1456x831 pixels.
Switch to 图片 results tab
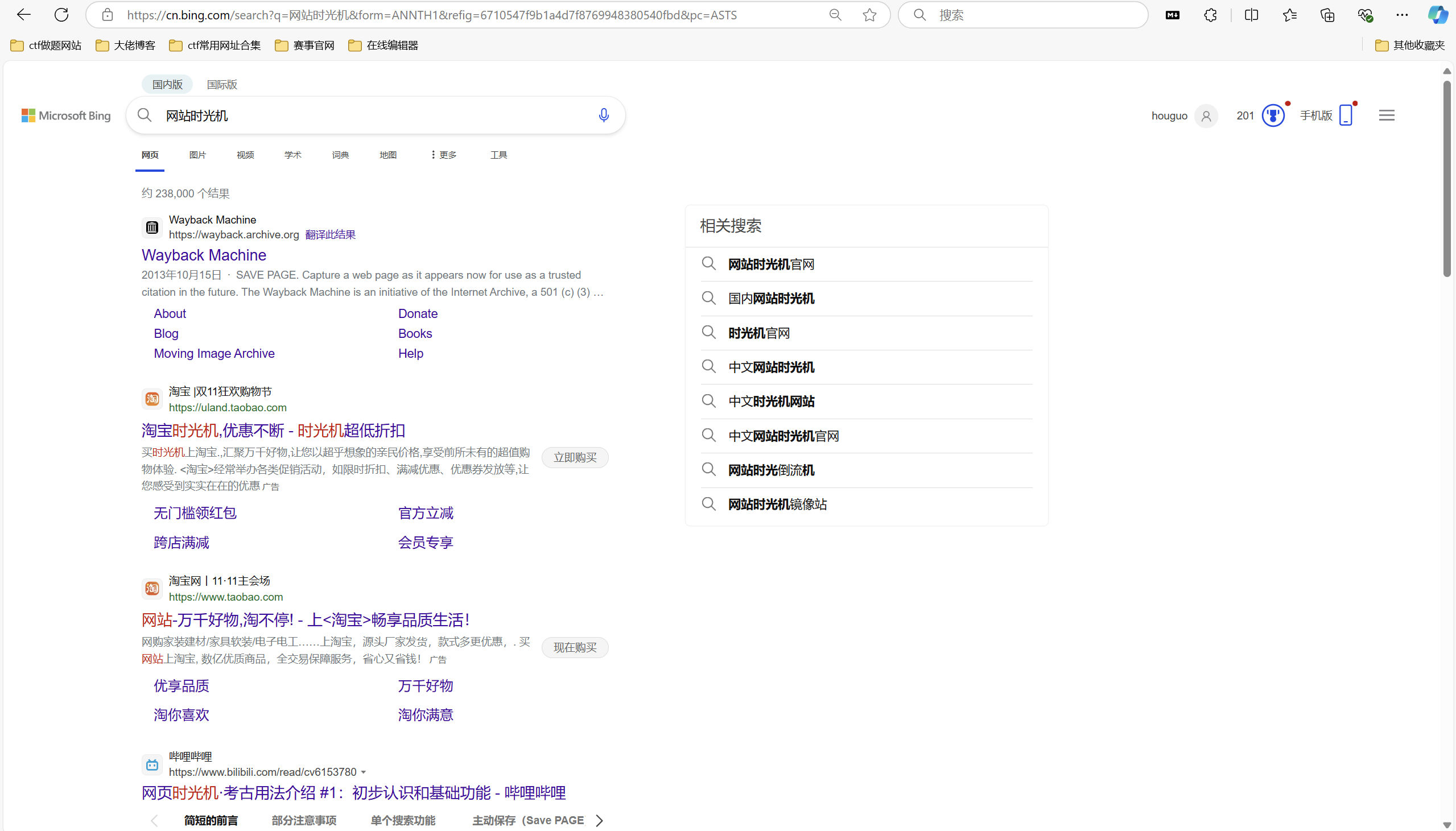197,155
